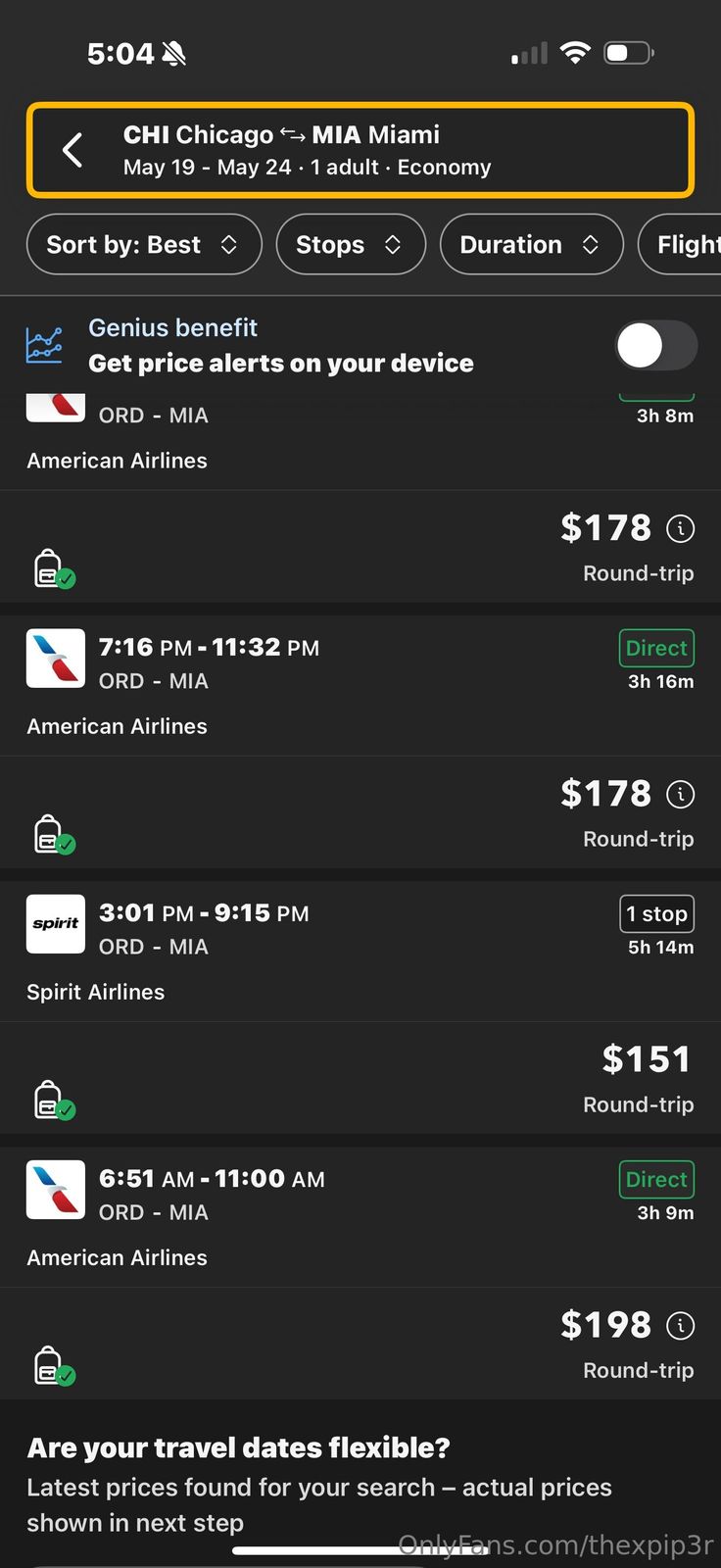
Task: Tap American Airlines logo on 7:16 PM flight
Action: coord(56,659)
